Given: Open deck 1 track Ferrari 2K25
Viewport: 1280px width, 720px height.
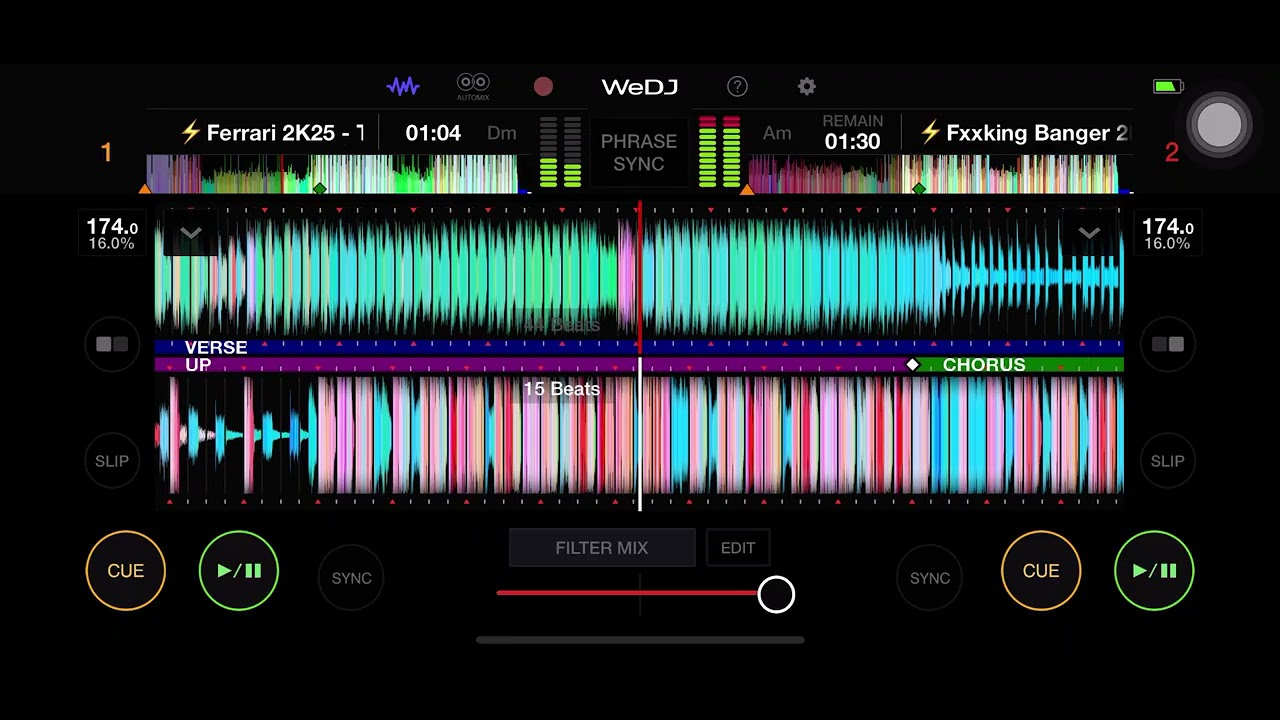Looking at the screenshot, I should coord(271,133).
